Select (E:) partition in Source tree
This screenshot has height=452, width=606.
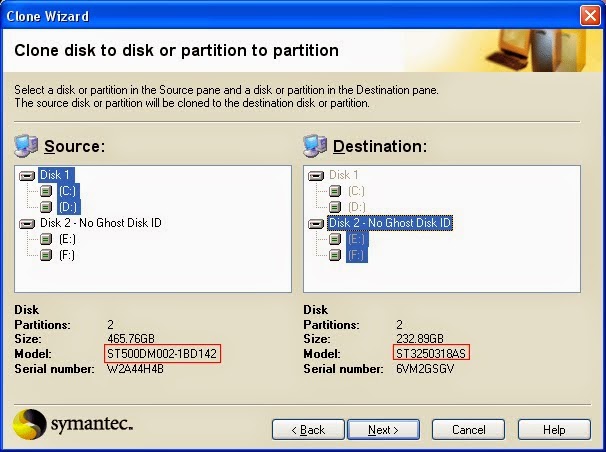point(67,239)
